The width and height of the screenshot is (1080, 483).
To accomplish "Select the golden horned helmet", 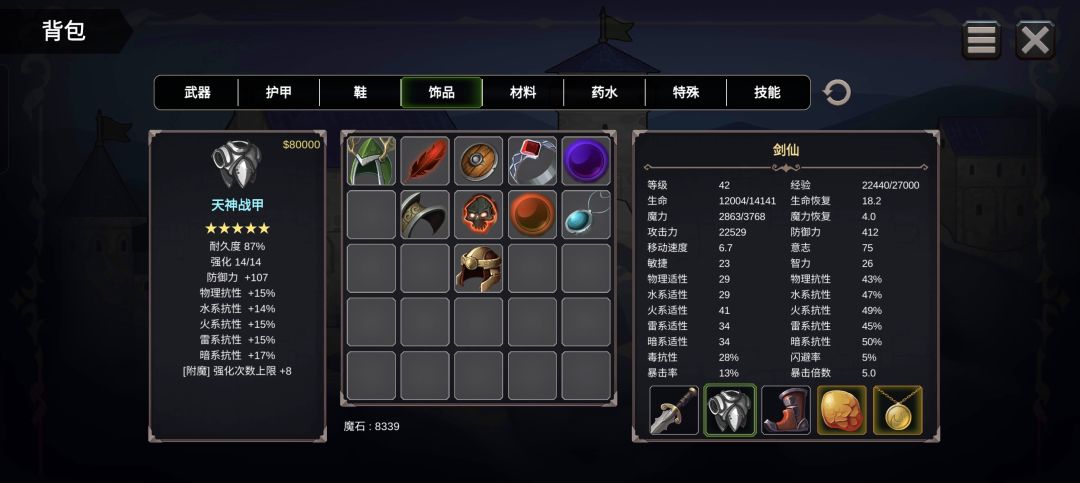I will [479, 268].
